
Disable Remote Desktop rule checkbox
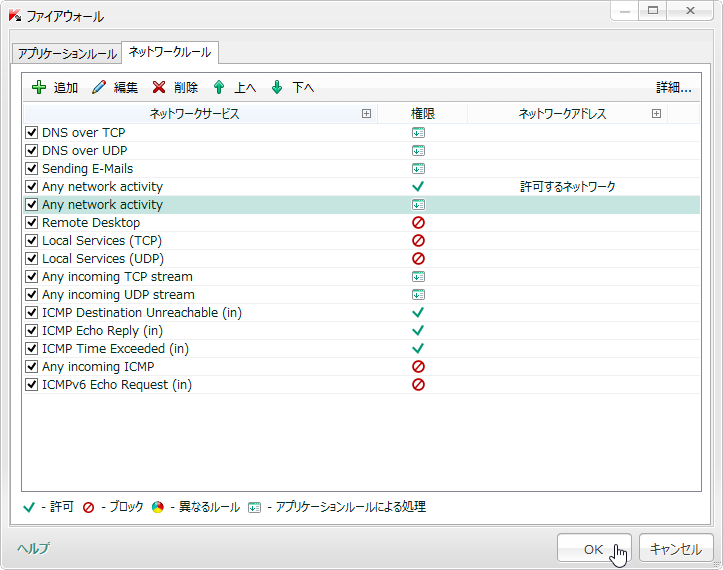[31, 223]
